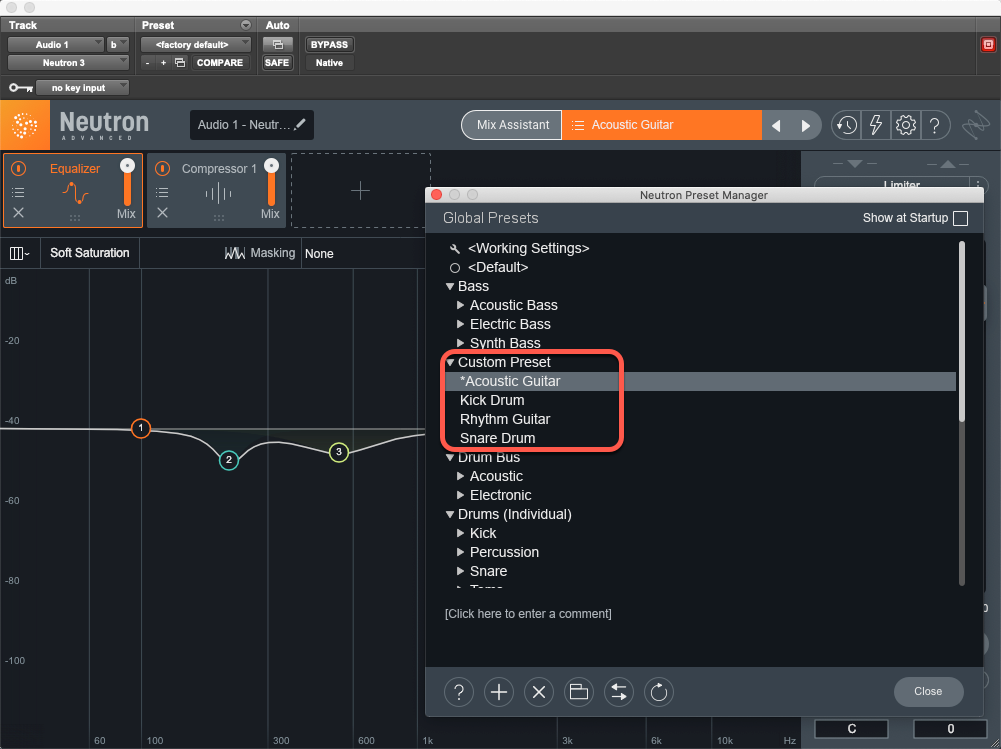The width and height of the screenshot is (1001, 749).
Task: Toggle Show at Startup checkbox
Action: 960,218
